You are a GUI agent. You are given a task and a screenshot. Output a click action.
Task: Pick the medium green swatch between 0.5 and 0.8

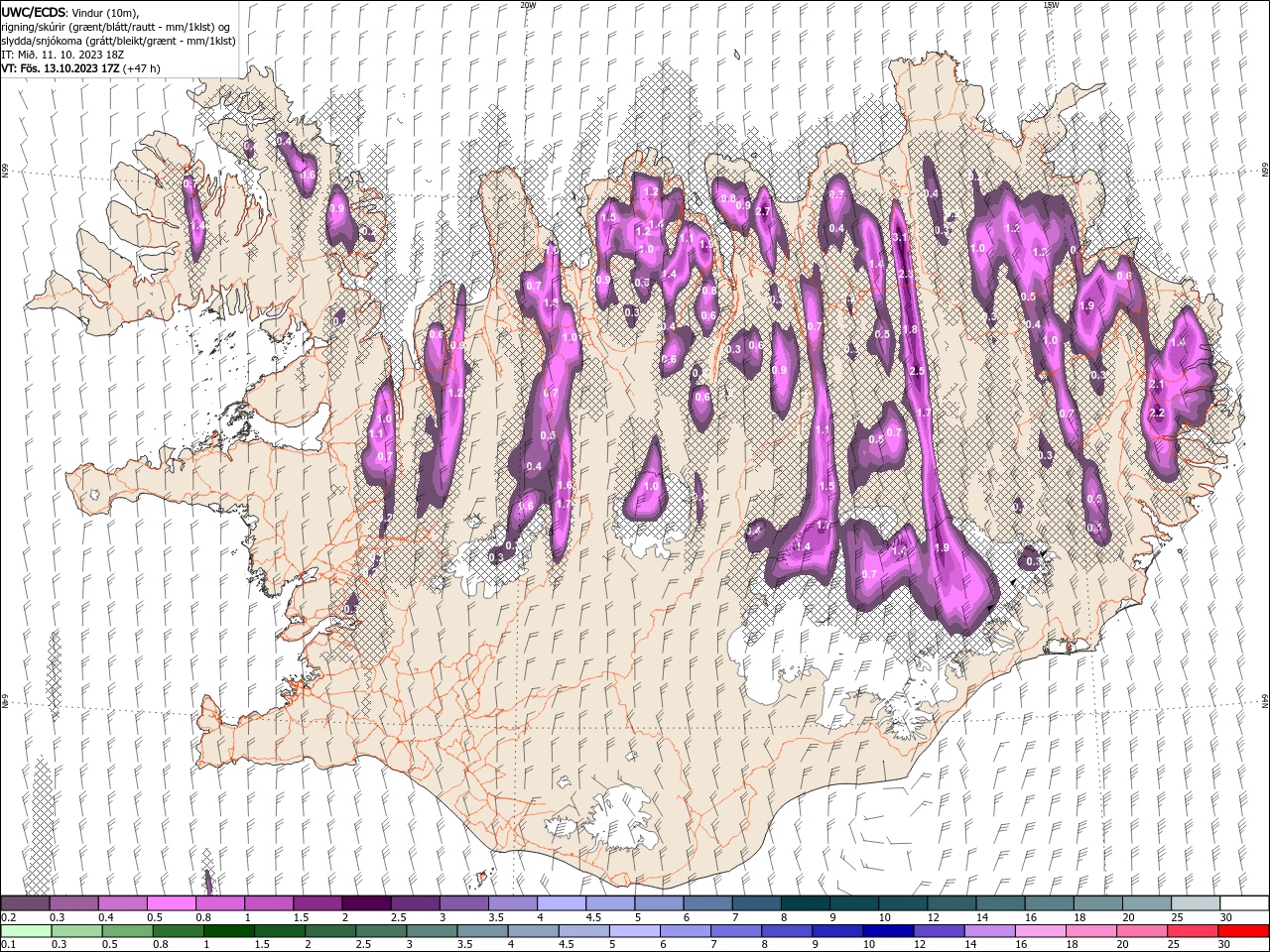click(x=127, y=931)
